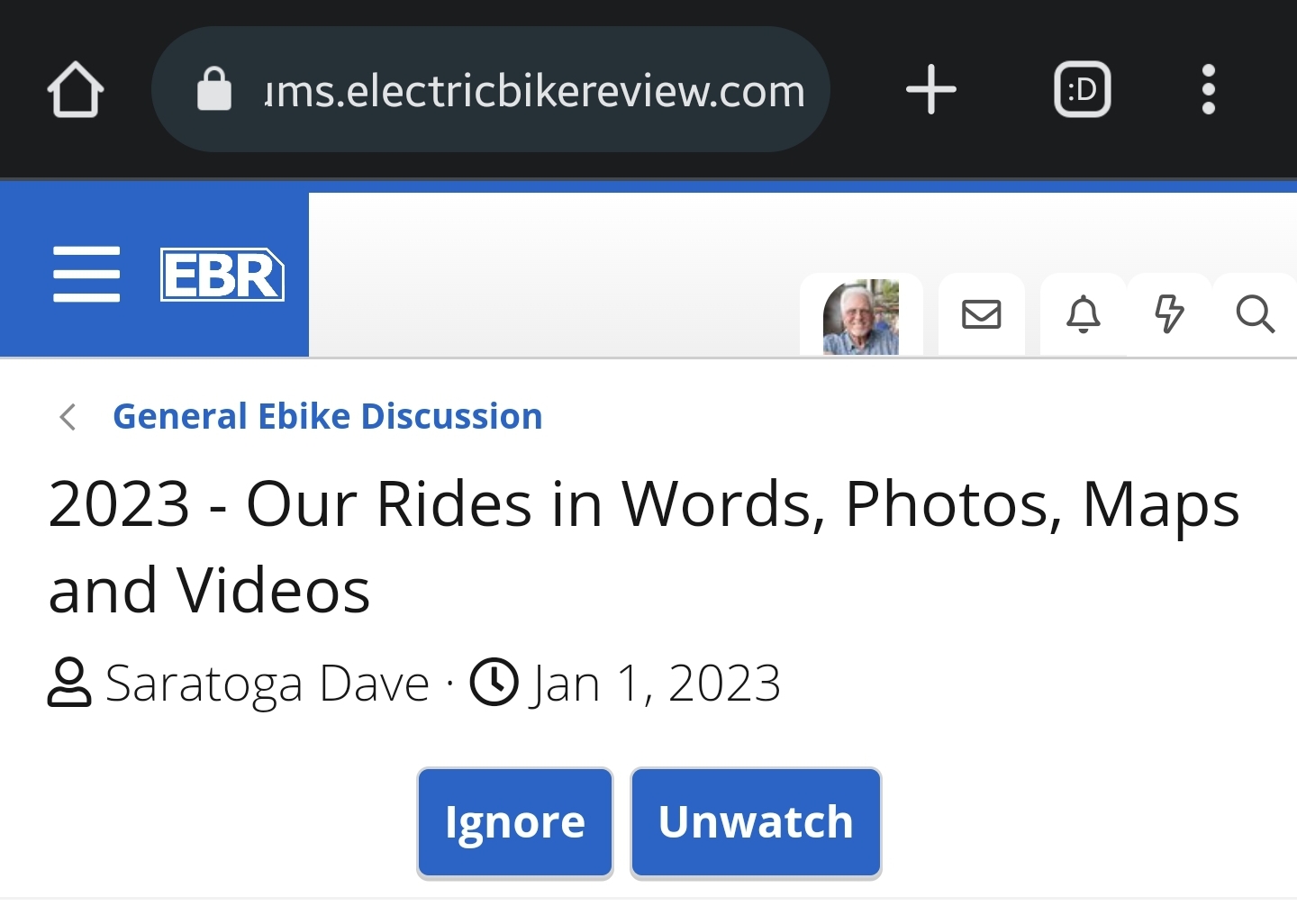The image size is (1297, 924).
Task: Open the forum search icon
Action: click(x=1254, y=315)
